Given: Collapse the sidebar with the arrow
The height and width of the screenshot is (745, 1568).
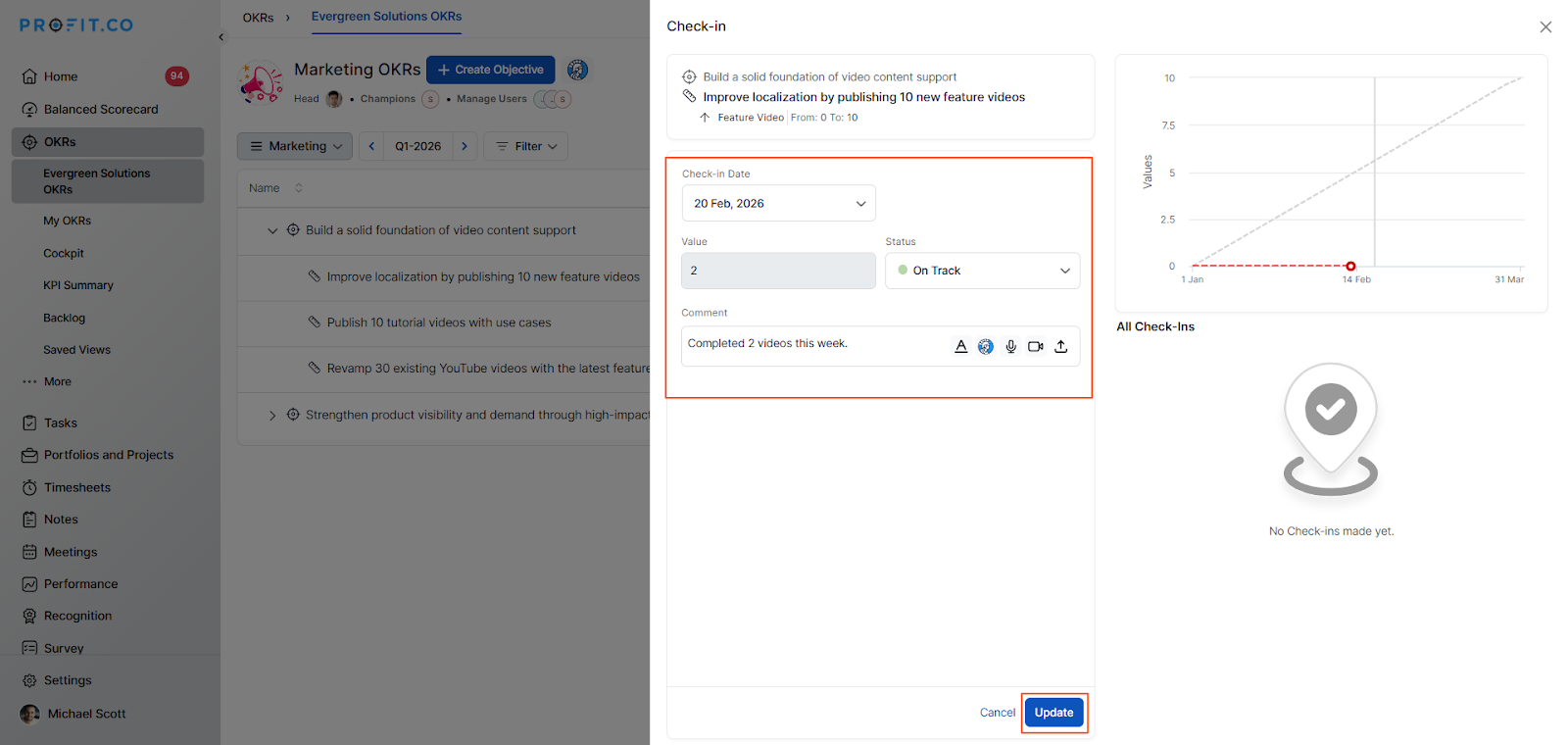Looking at the screenshot, I should 220,37.
